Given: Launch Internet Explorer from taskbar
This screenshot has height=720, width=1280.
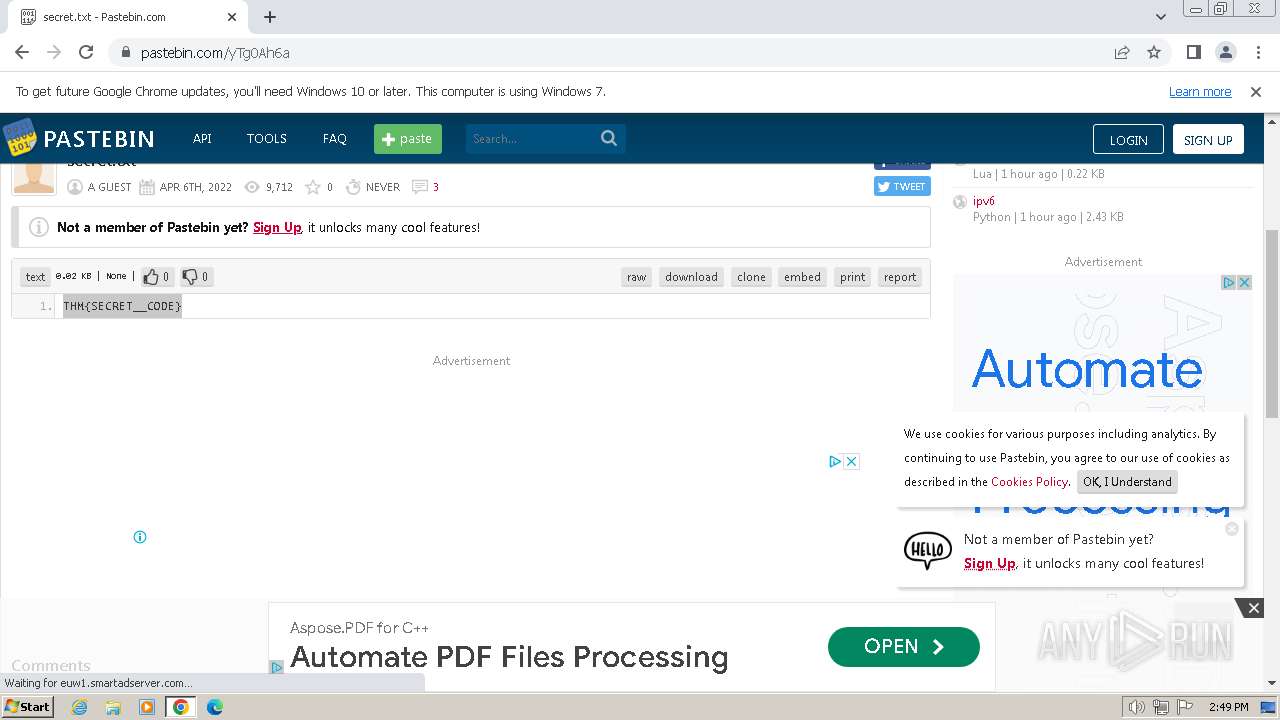Looking at the screenshot, I should 80,707.
